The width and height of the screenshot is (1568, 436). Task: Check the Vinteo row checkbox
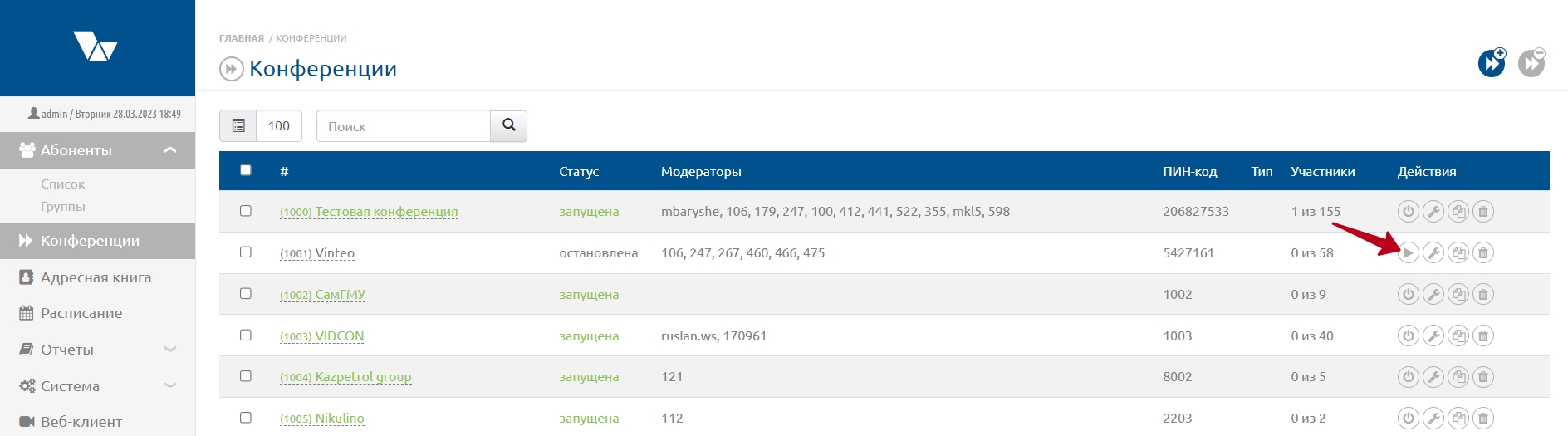[245, 252]
